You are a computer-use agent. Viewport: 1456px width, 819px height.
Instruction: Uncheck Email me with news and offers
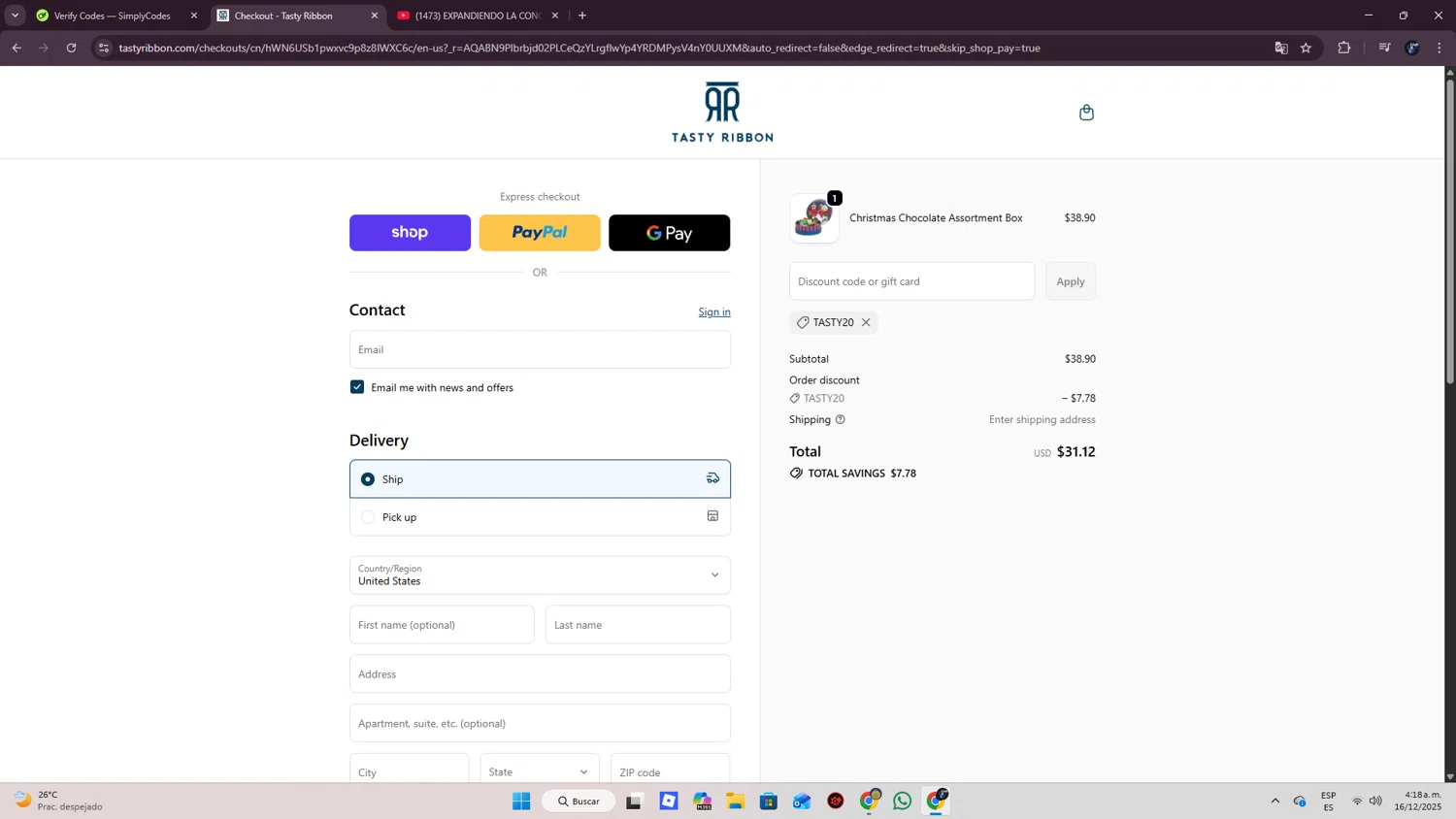[x=357, y=387]
